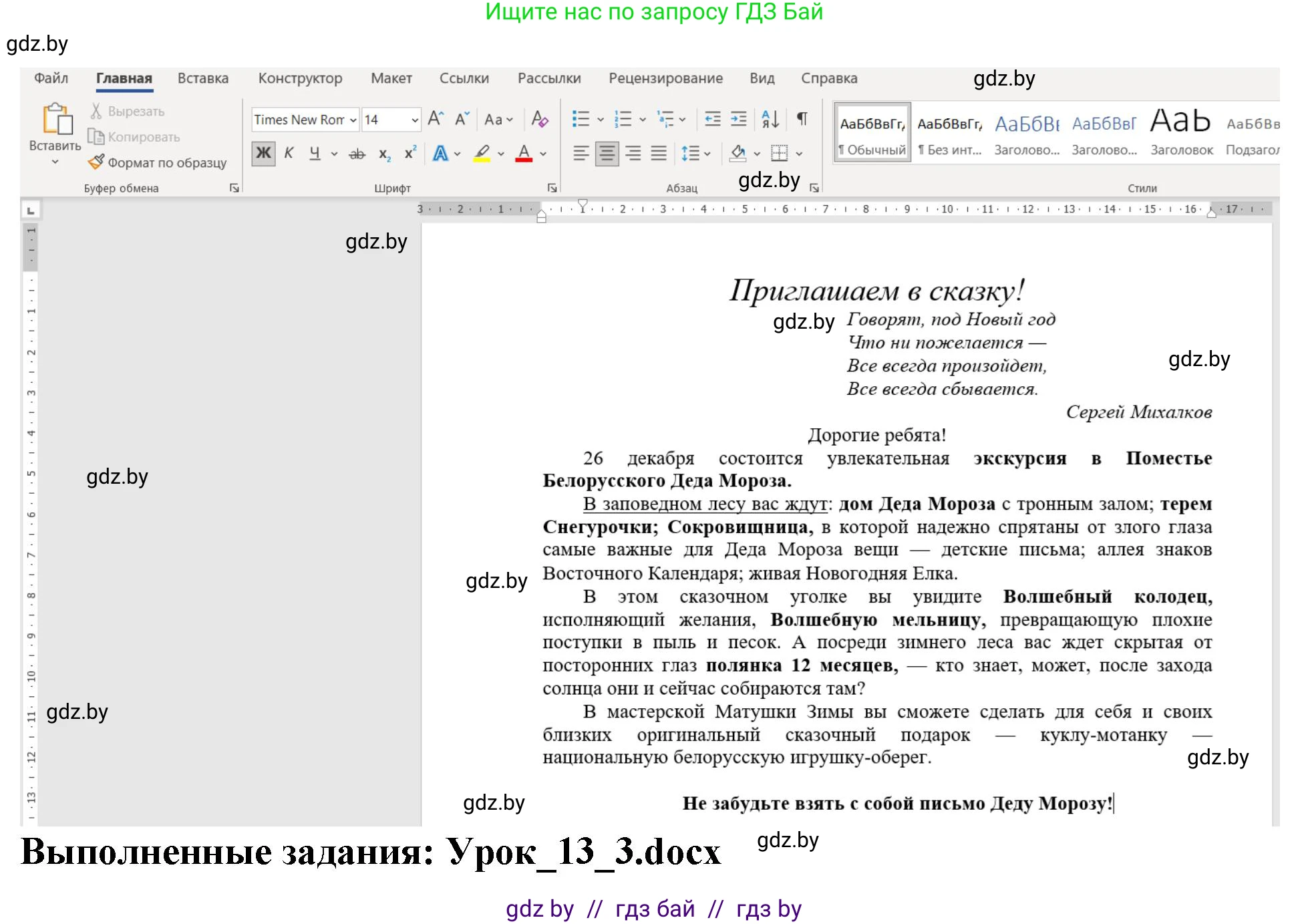The height and width of the screenshot is (924, 1310).
Task: Enable subscript formatting
Action: pyautogui.click(x=384, y=153)
